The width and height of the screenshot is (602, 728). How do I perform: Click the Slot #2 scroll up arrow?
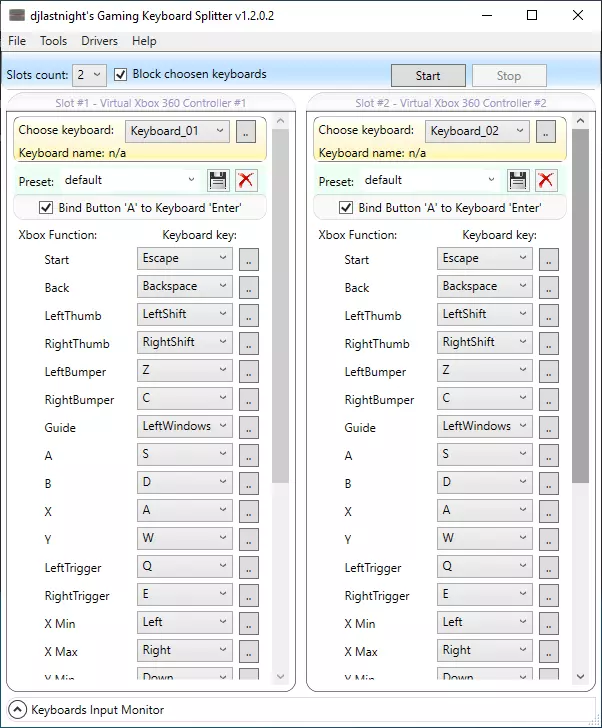tap(580, 121)
